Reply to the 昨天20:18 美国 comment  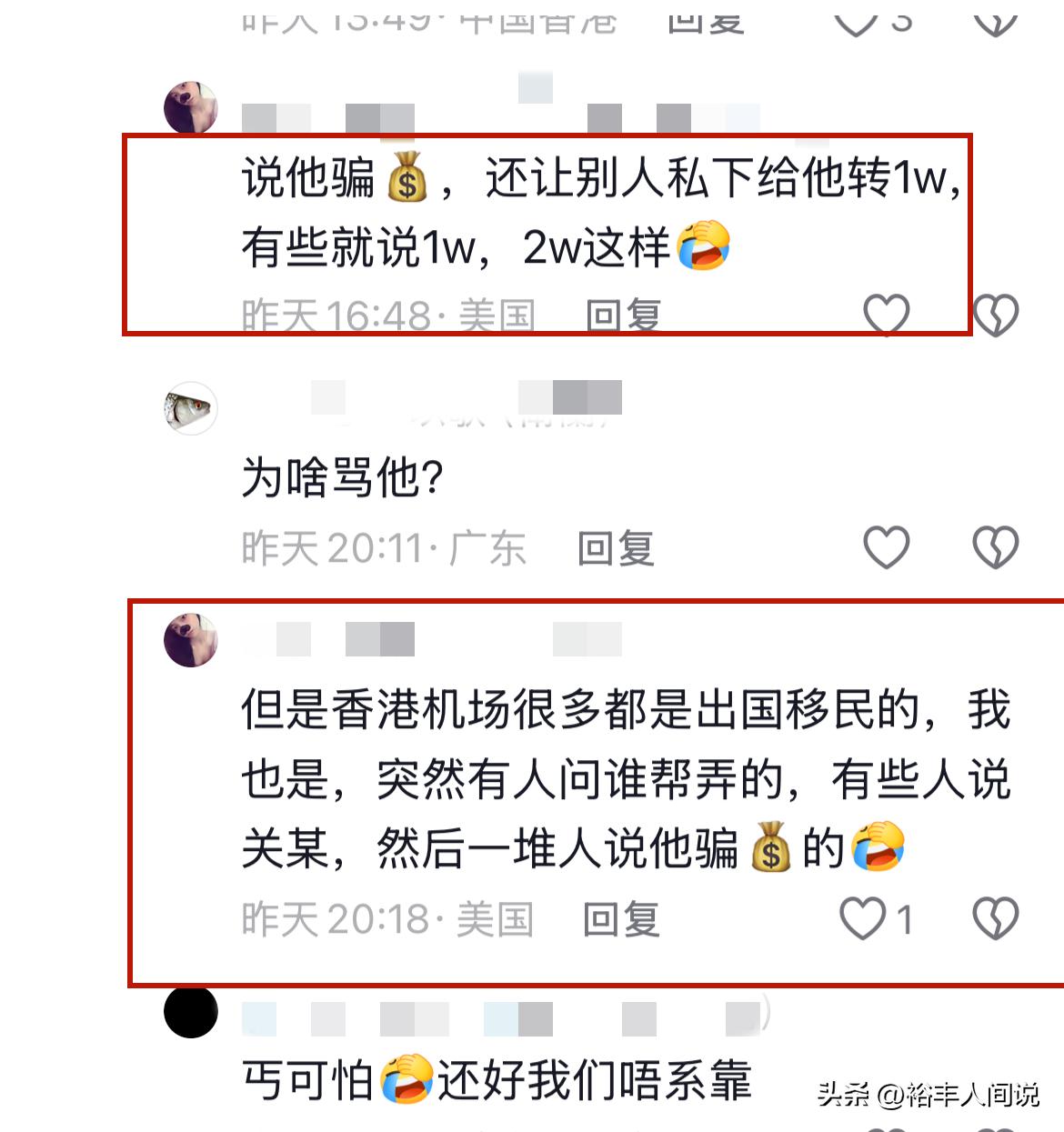pos(621,919)
